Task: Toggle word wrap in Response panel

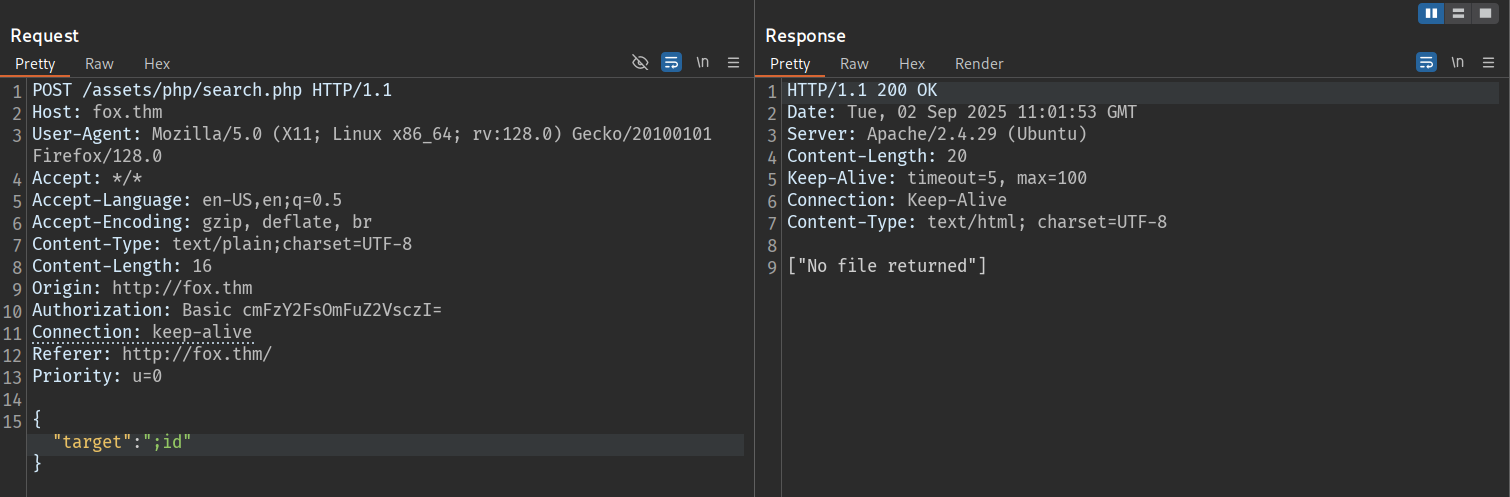Action: [x=1426, y=63]
